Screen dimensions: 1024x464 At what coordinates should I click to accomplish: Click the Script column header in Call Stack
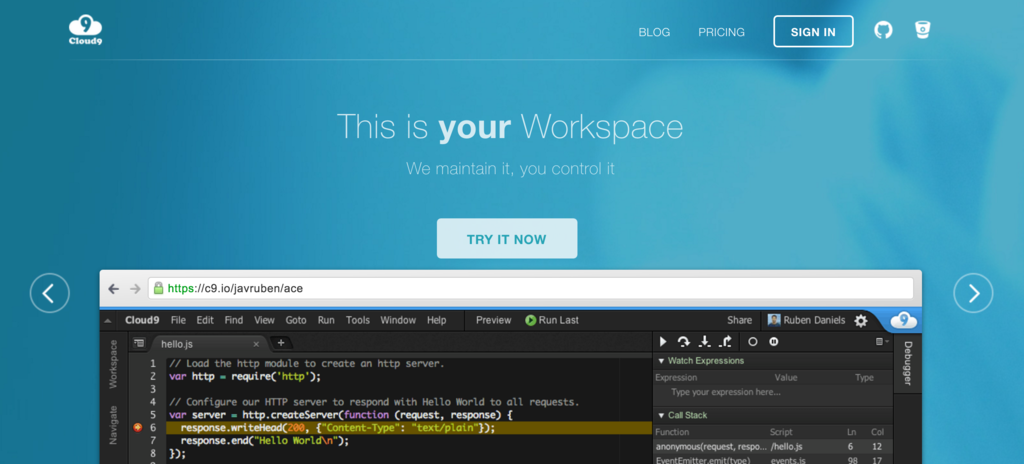pos(782,432)
